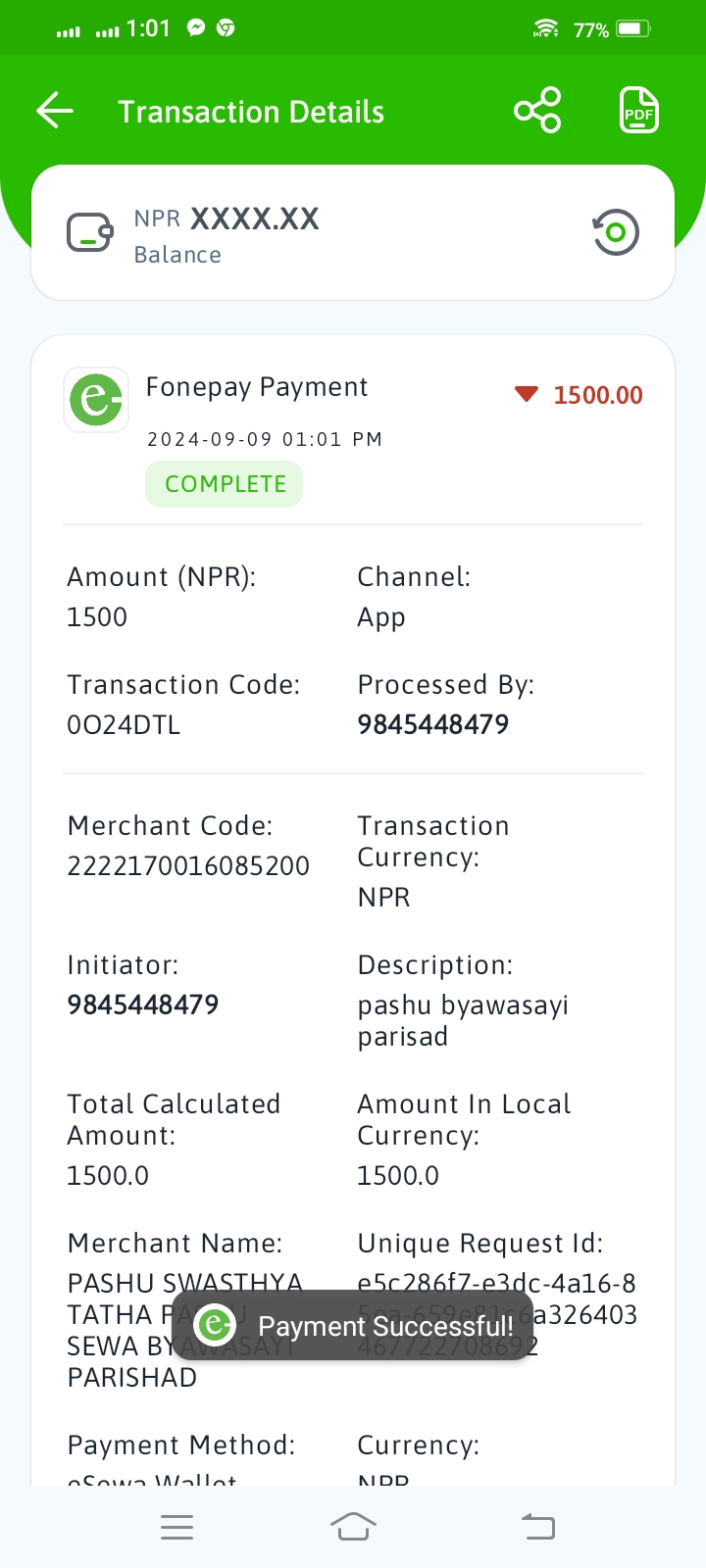
Task: Tap the Merchant Code value
Action: (188, 866)
